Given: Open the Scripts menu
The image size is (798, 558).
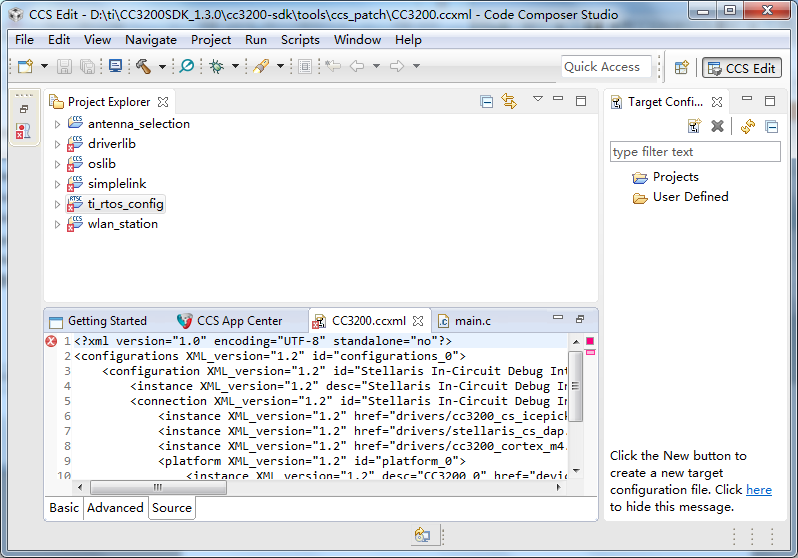Looking at the screenshot, I should 300,40.
